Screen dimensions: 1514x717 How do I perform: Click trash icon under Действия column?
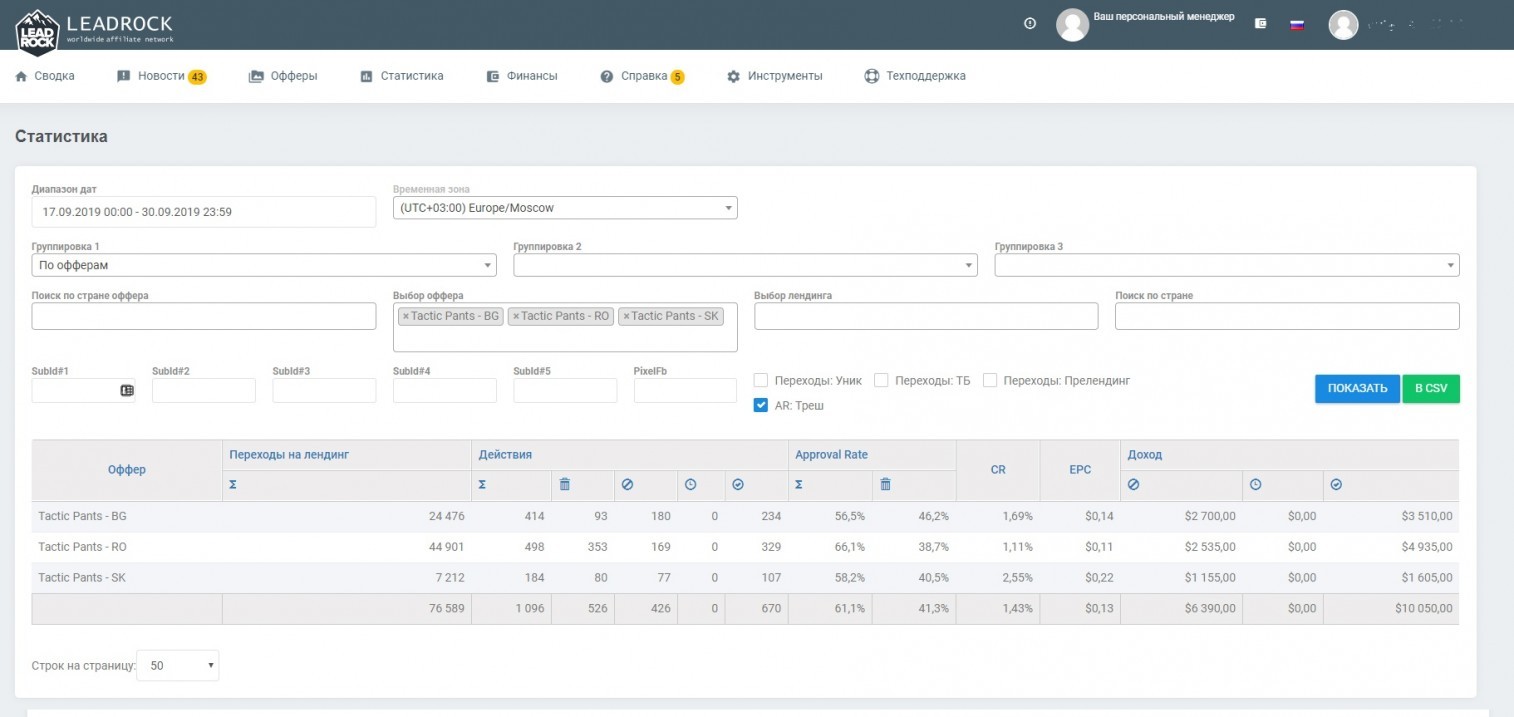coord(564,484)
